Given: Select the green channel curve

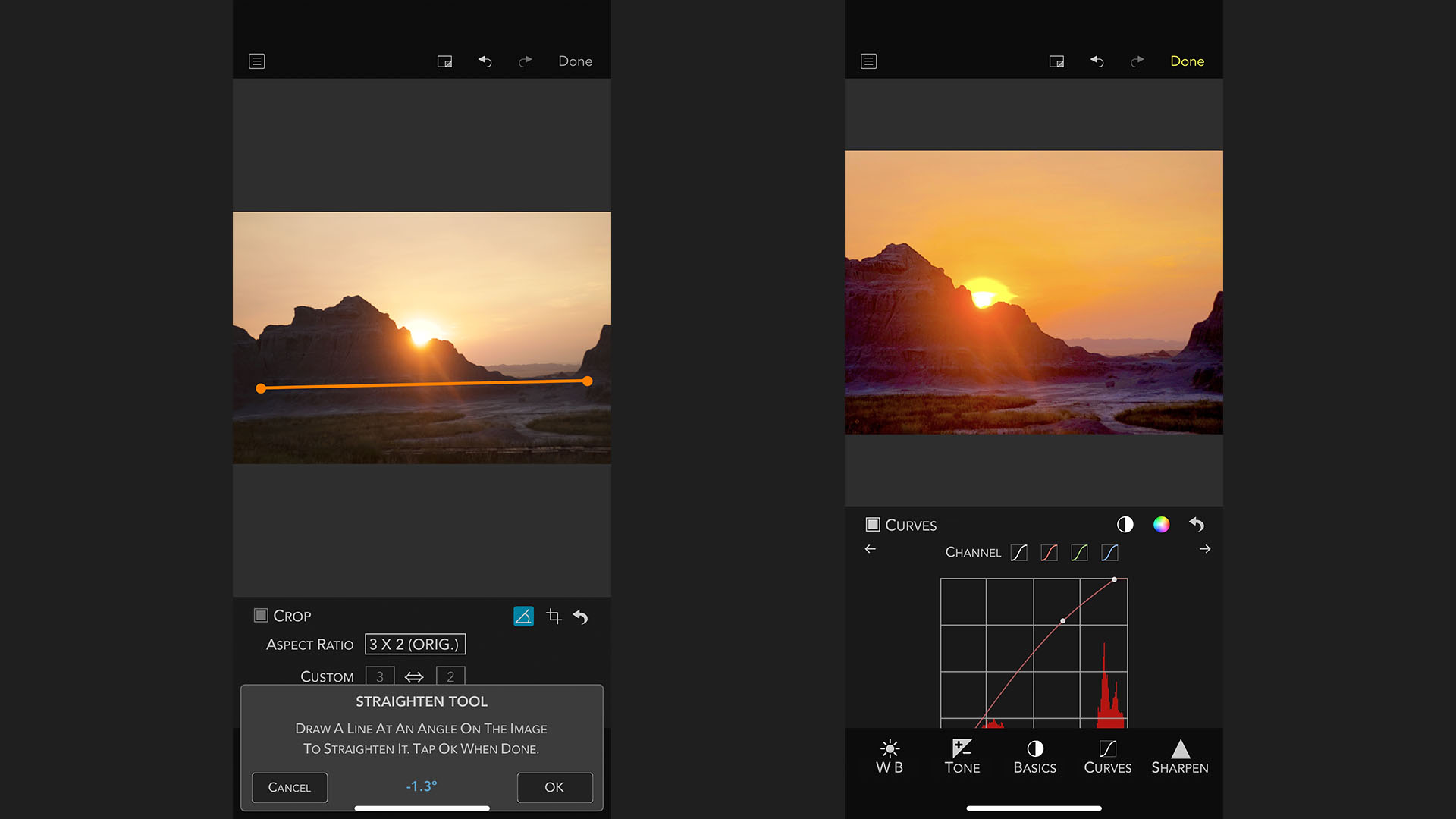Looking at the screenshot, I should 1080,552.
